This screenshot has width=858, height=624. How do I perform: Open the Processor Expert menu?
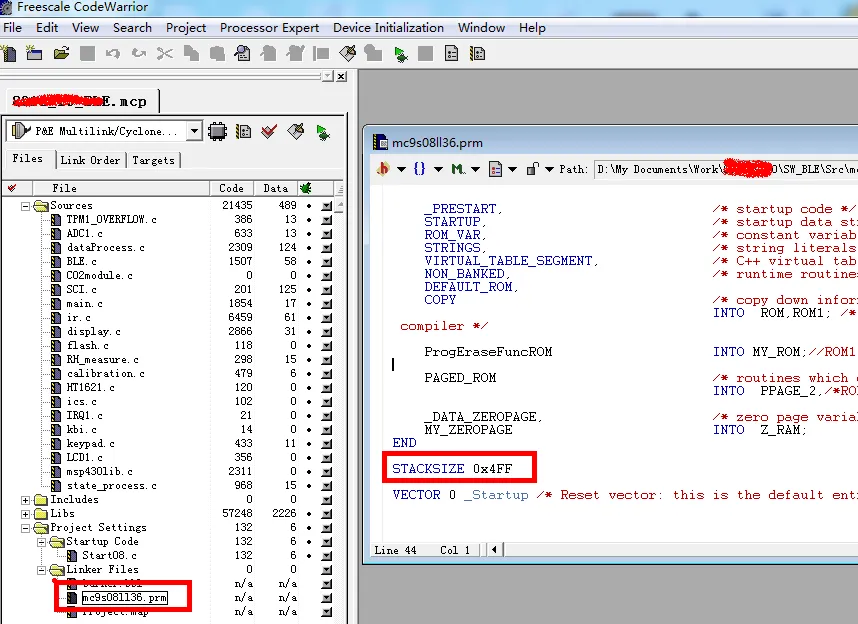click(x=269, y=27)
